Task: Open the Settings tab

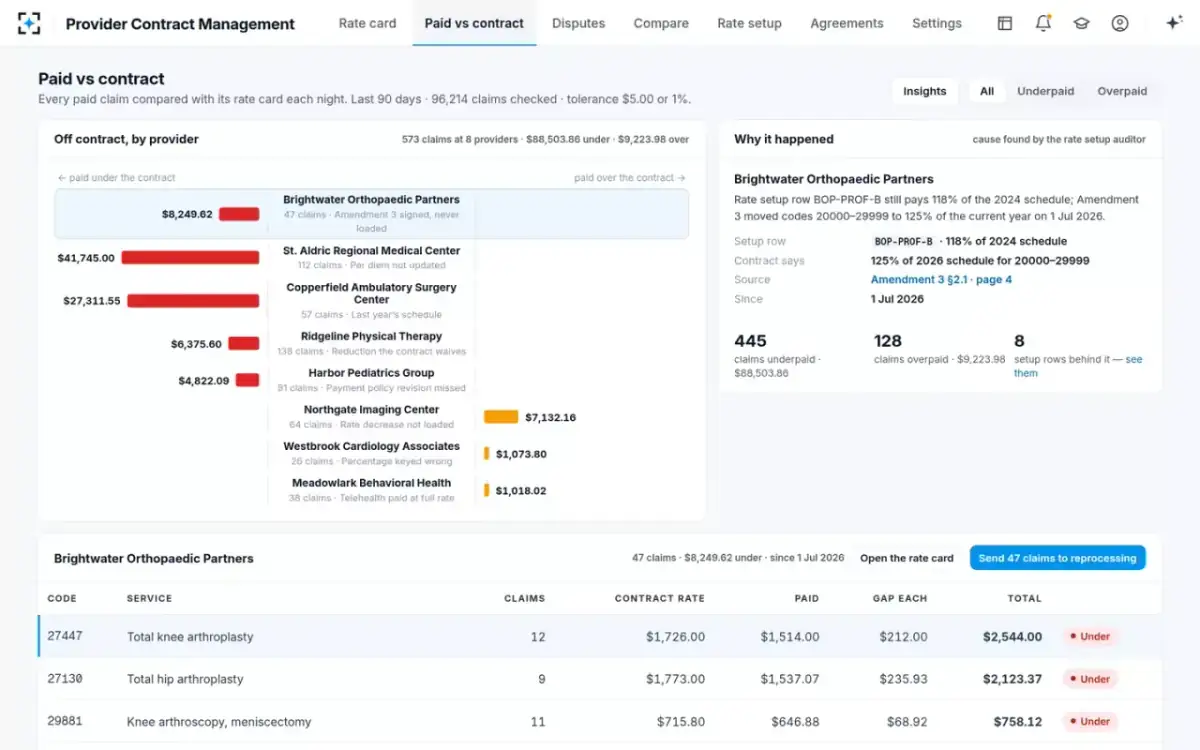Action: [937, 23]
